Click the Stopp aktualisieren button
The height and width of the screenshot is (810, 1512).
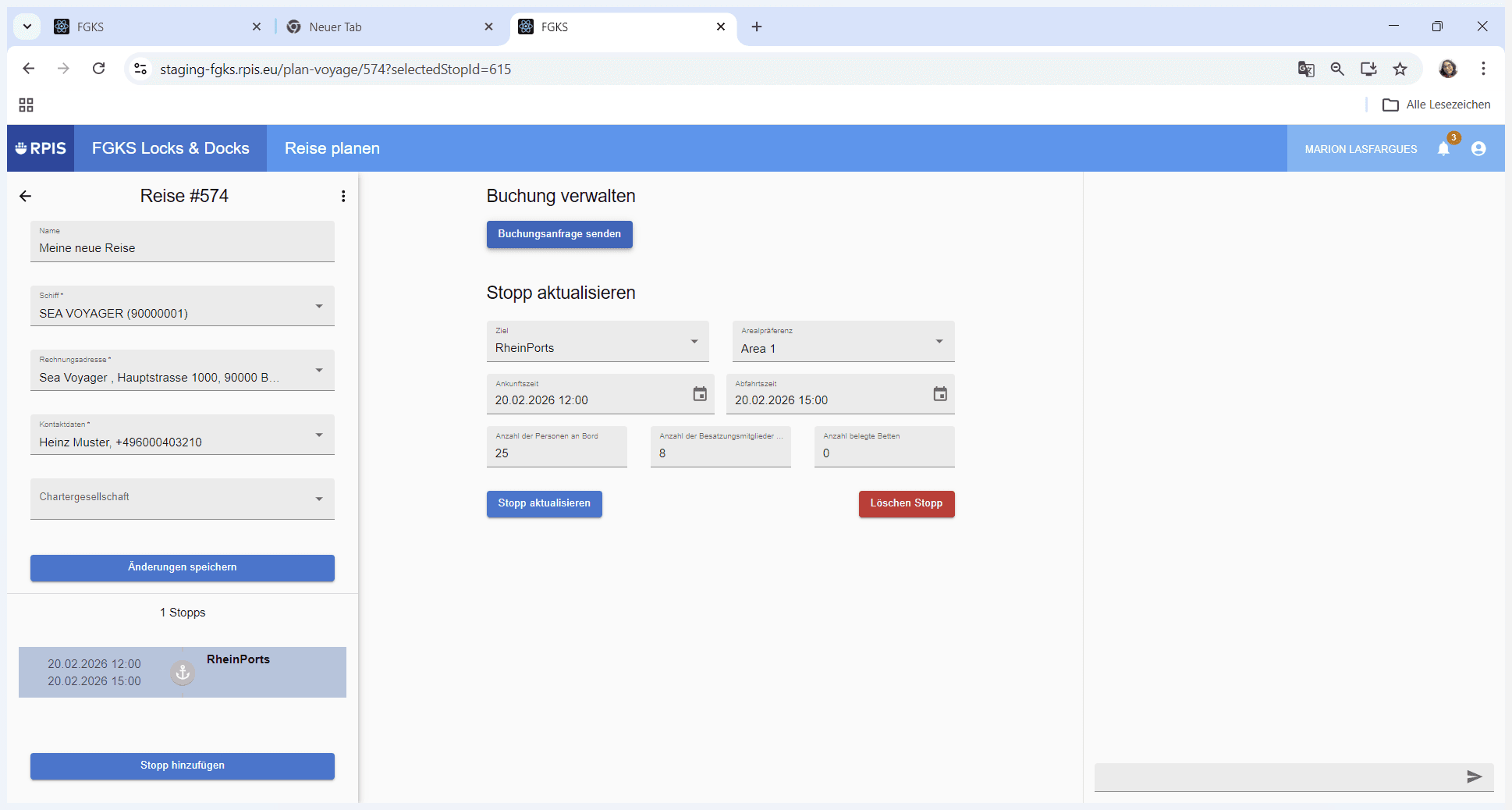point(545,503)
